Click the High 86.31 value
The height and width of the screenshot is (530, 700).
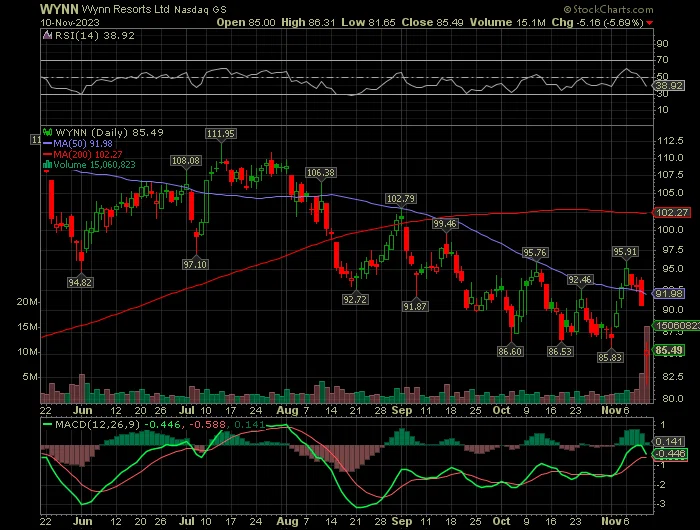point(308,22)
